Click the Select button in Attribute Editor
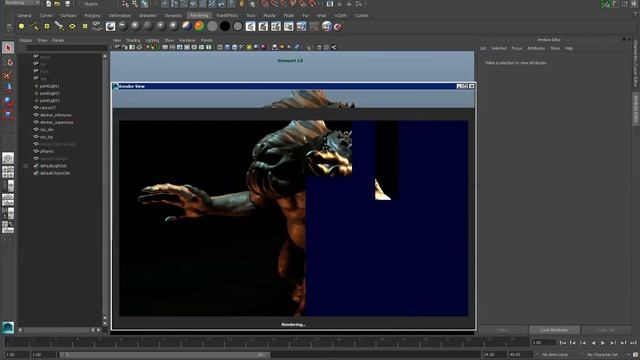This screenshot has height=360, width=640. [x=503, y=330]
